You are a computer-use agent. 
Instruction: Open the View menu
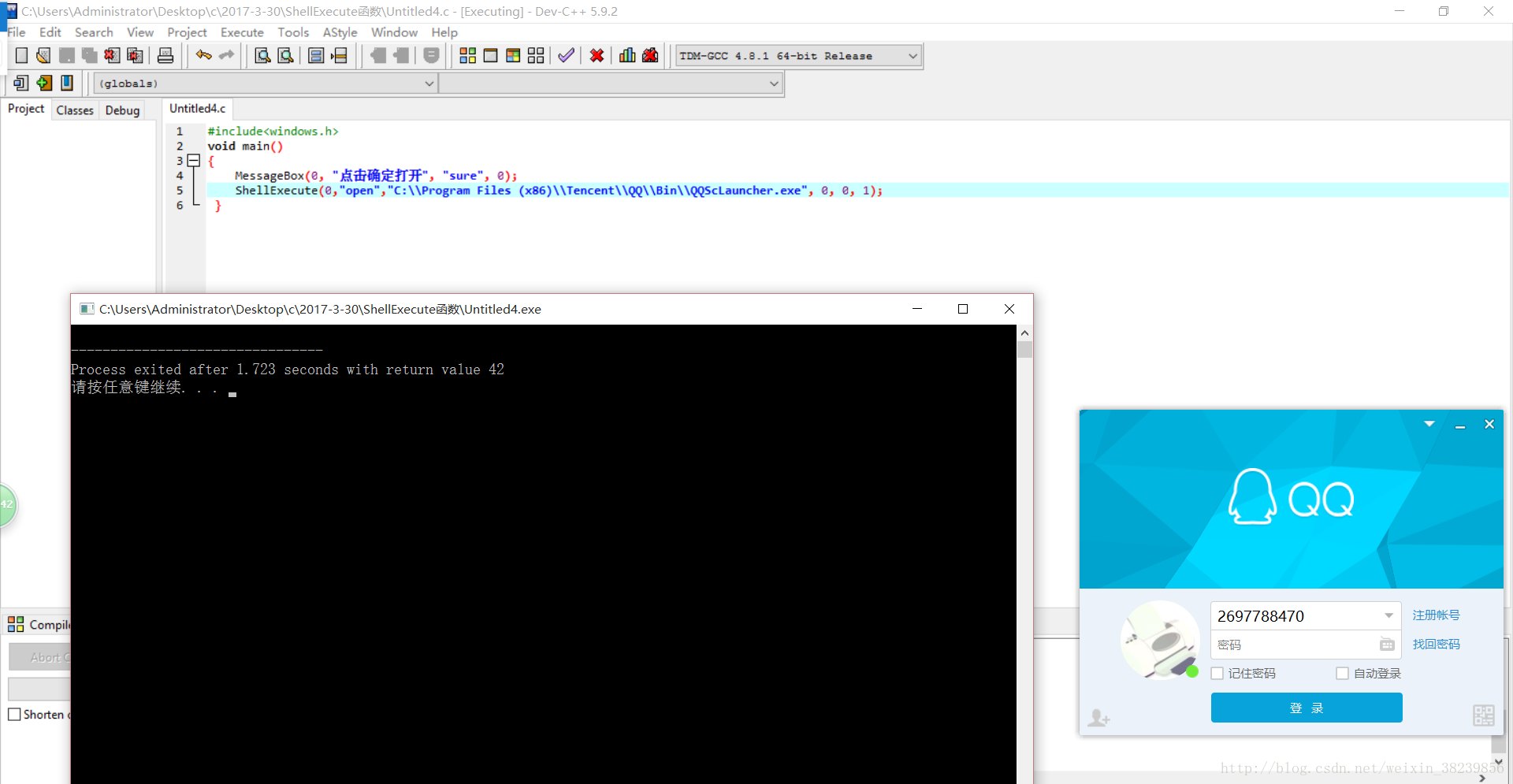tap(140, 32)
